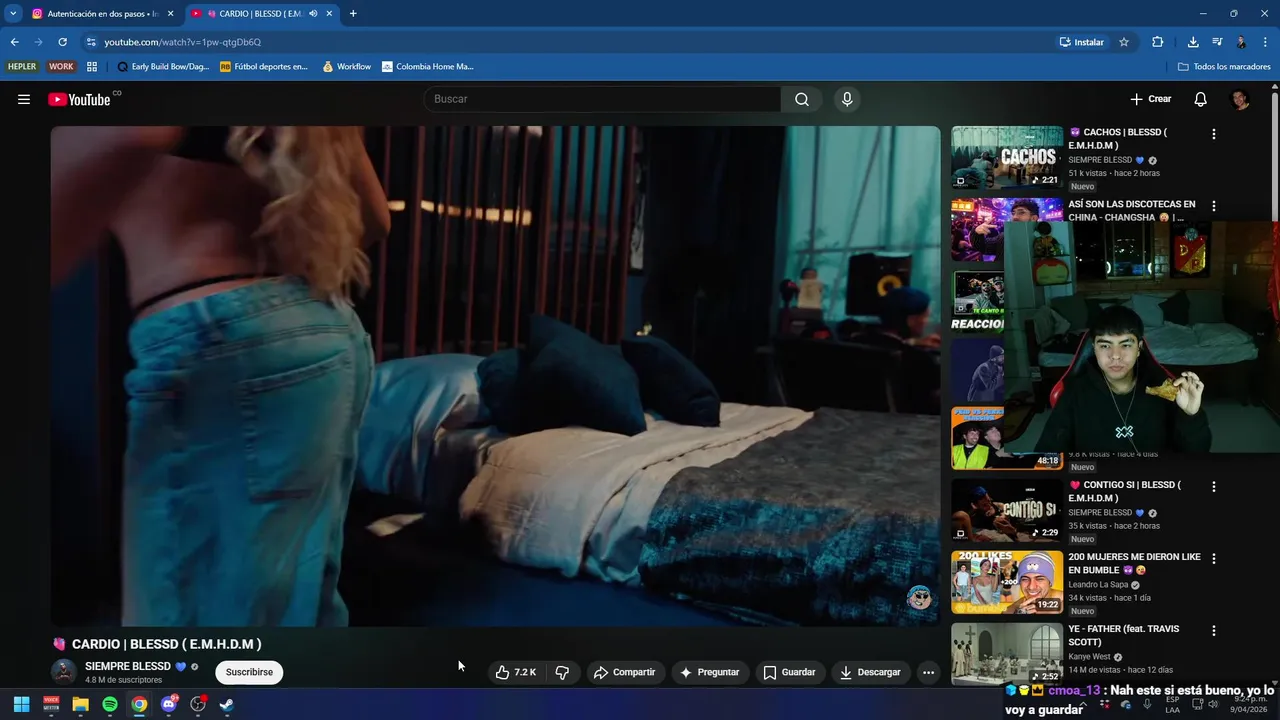Like the CARDIO video

point(516,672)
